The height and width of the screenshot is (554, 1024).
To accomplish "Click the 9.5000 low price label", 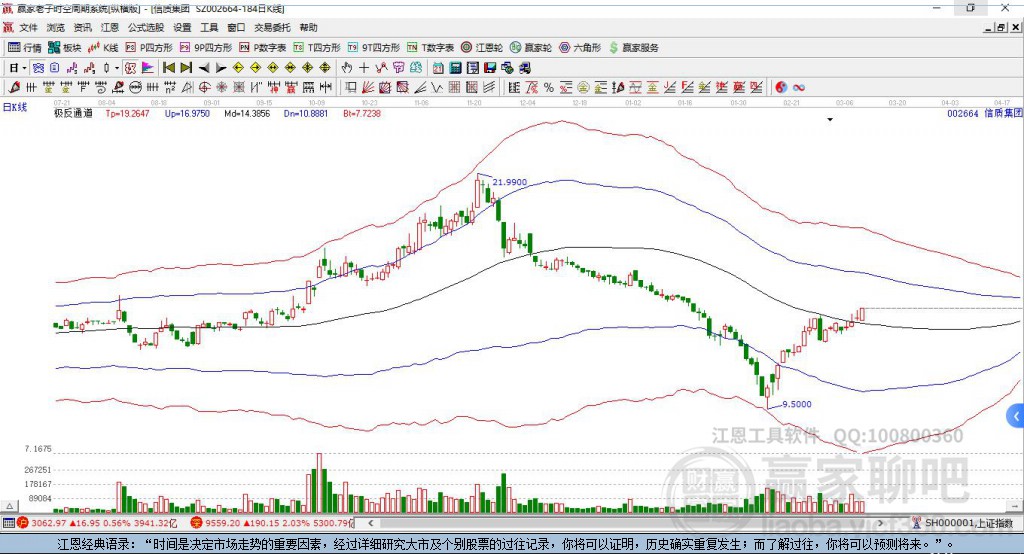I will point(797,404).
